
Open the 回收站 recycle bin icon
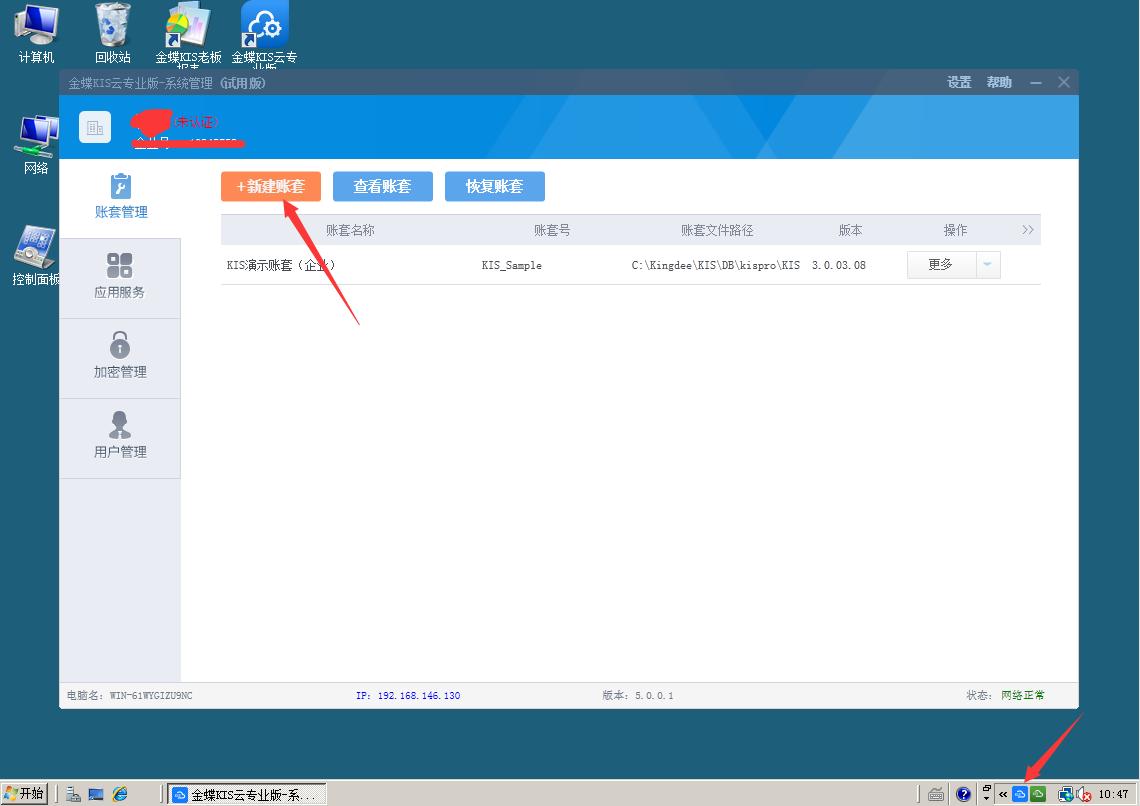113,33
